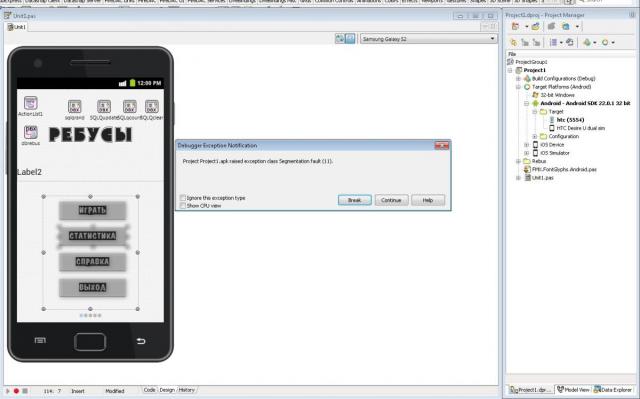
Task: Click the second view toggle icon beside device dropdown
Action: pos(350,39)
